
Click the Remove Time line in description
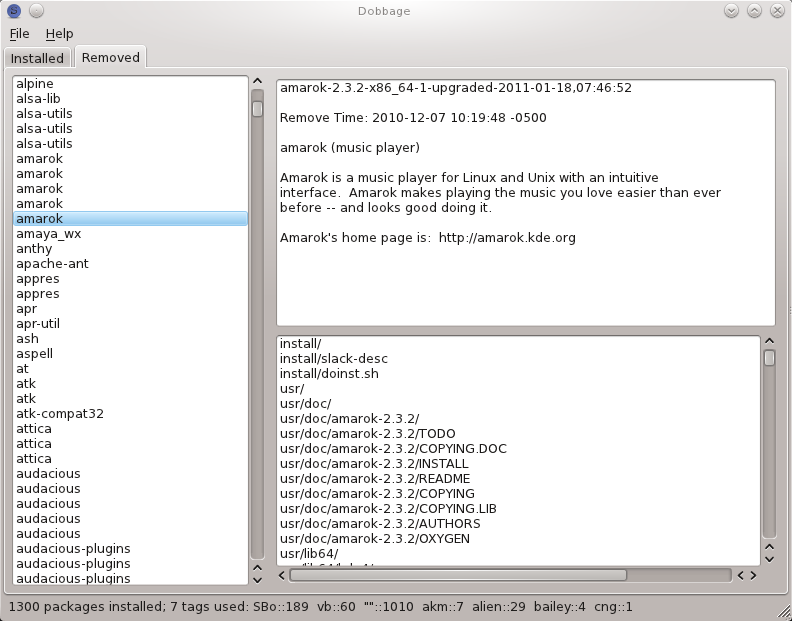click(413, 118)
